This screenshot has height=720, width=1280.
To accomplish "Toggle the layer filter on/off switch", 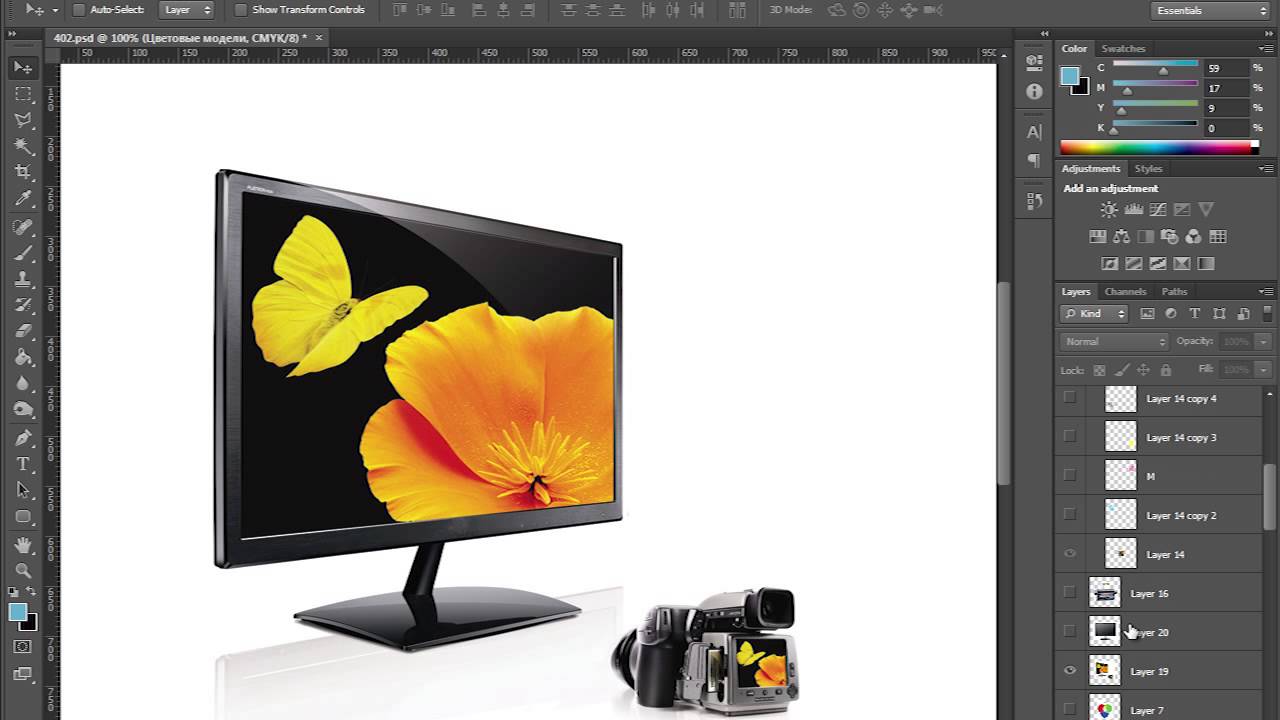I will pos(1266,314).
